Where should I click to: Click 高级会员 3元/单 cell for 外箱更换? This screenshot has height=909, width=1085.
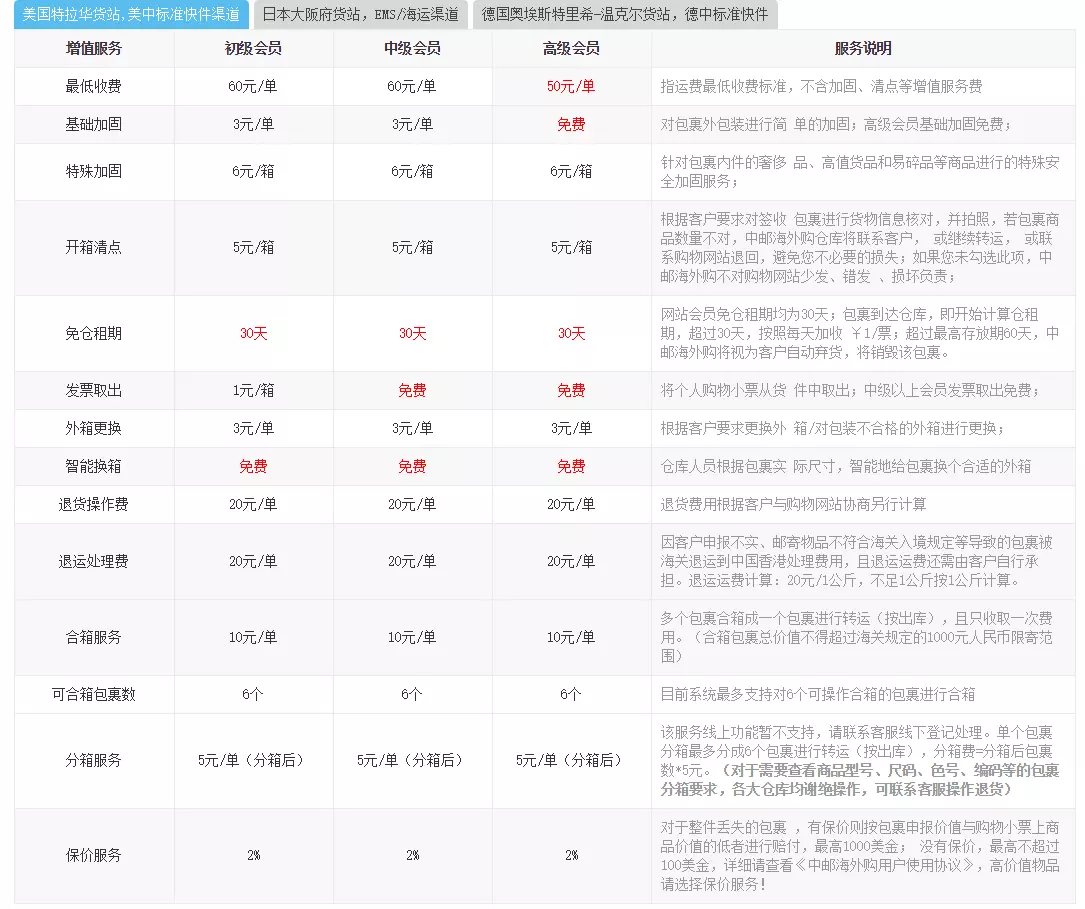click(572, 429)
